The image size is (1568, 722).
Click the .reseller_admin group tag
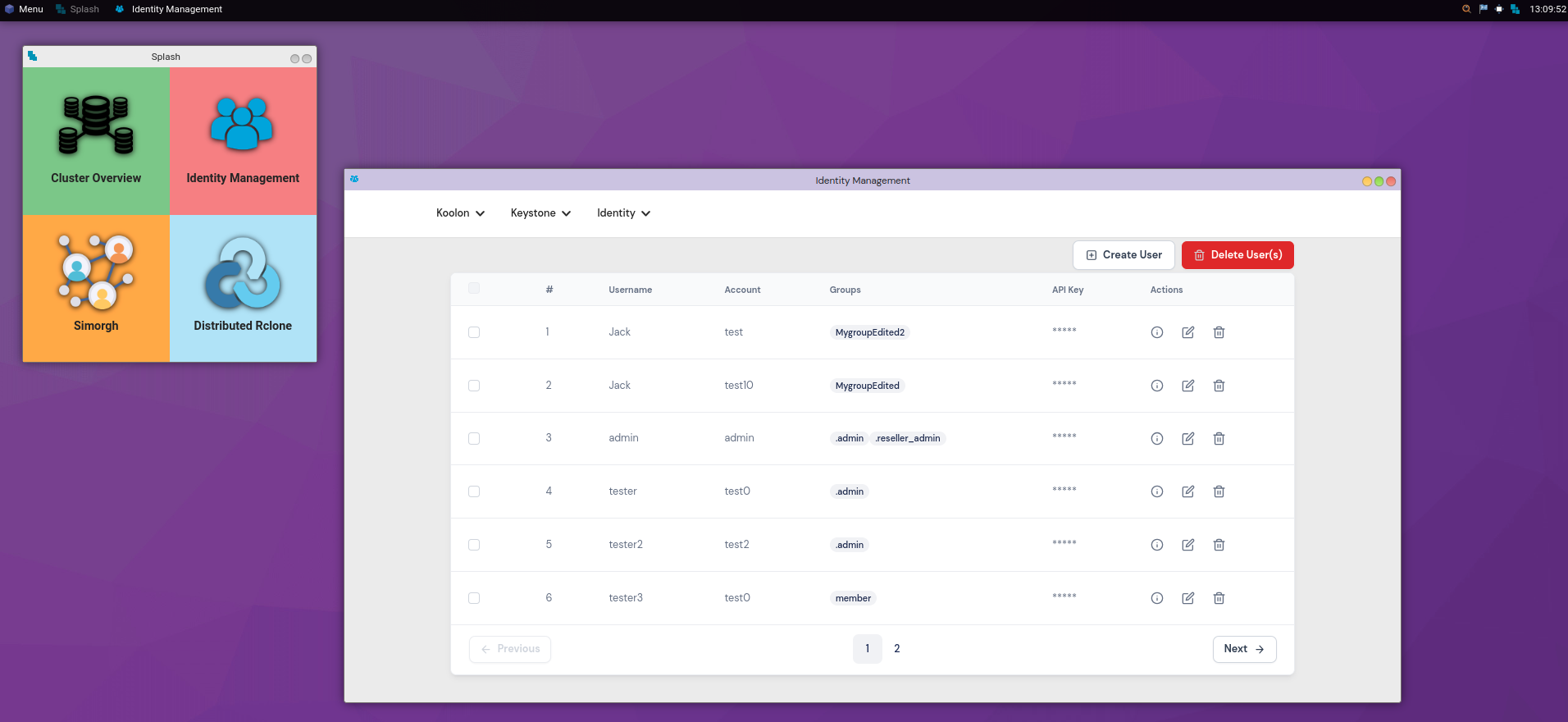(x=908, y=438)
